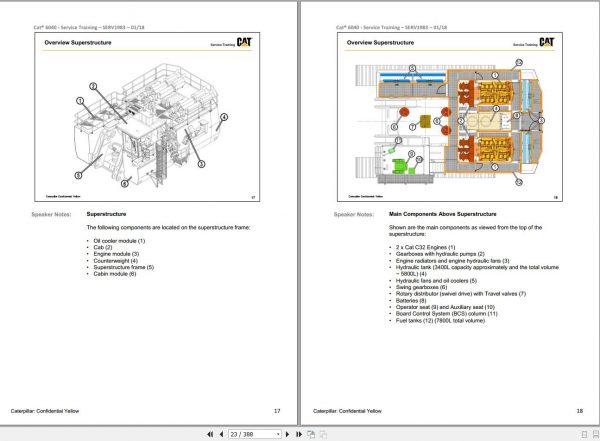
Task: Jump to the first page
Action: click(x=210, y=434)
